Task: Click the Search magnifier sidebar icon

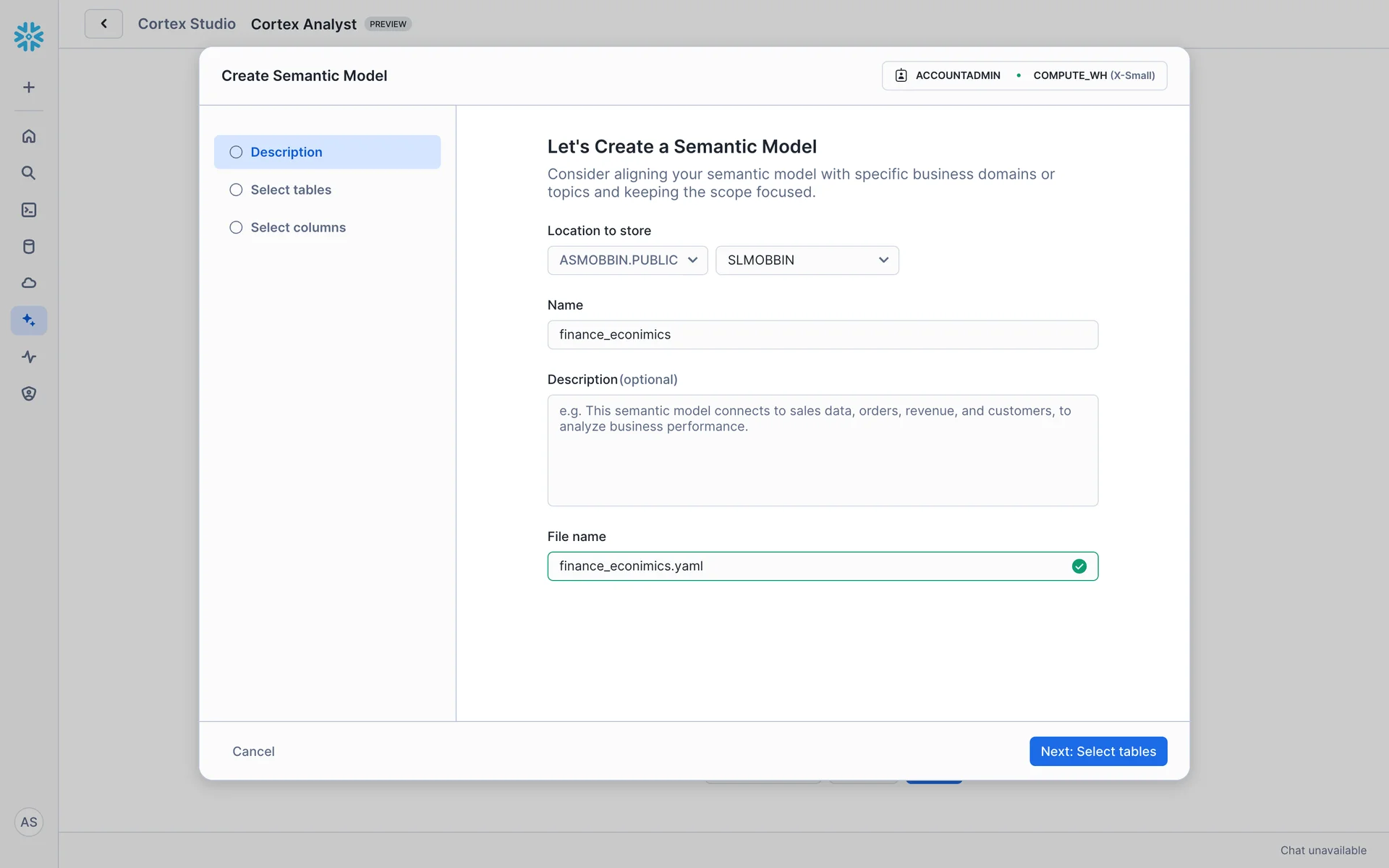Action: point(29,173)
